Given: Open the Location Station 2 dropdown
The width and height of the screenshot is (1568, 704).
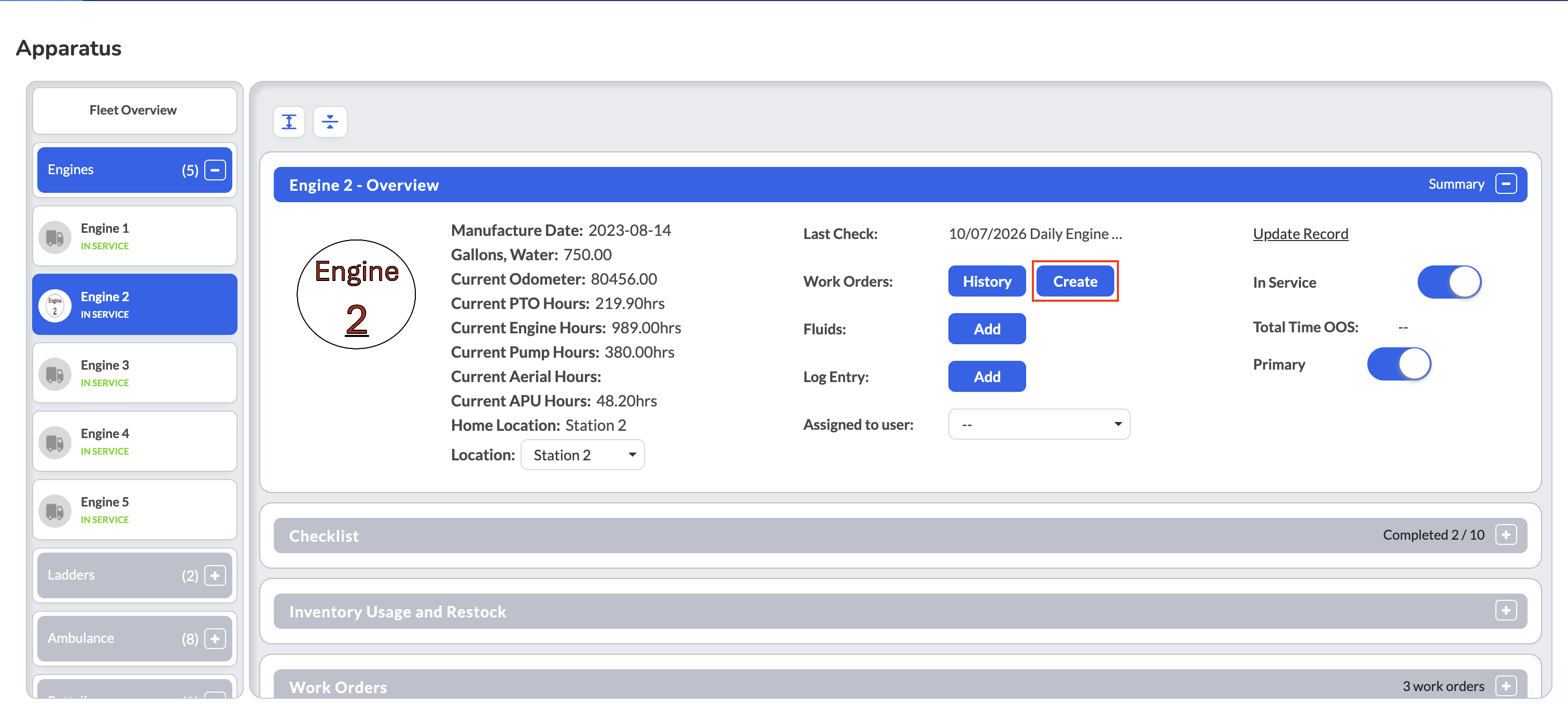Looking at the screenshot, I should pos(582,455).
